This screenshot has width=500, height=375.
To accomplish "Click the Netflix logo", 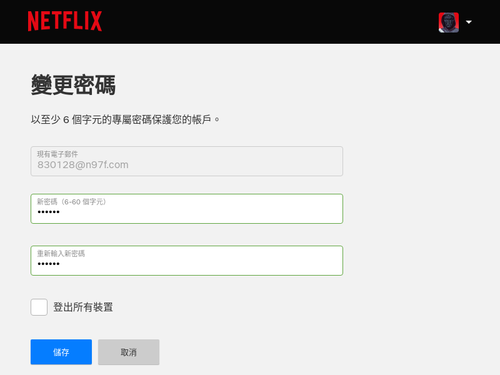I will click(x=65, y=21).
